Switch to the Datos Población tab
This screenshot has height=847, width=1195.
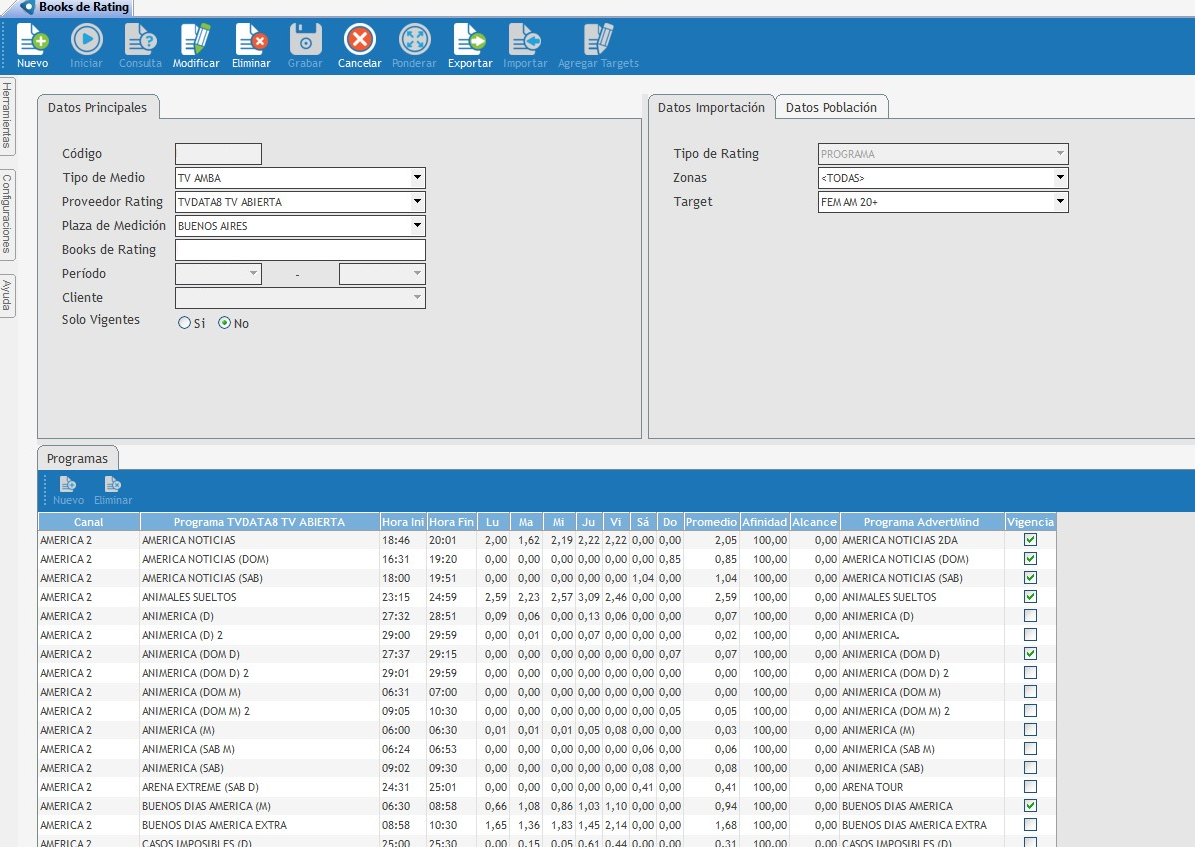pos(831,108)
